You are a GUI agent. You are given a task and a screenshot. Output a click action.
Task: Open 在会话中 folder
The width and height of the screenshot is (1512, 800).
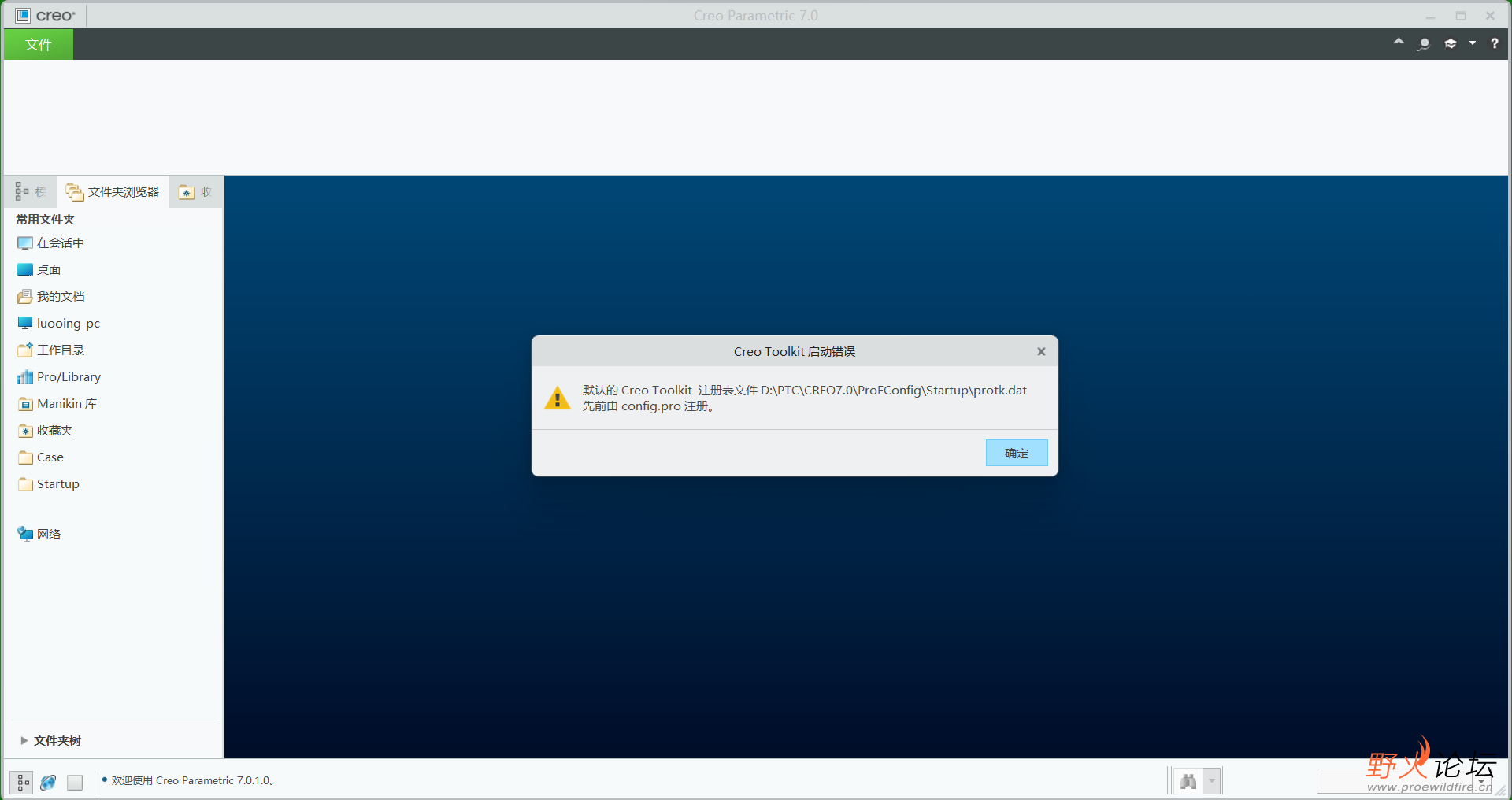(51, 243)
